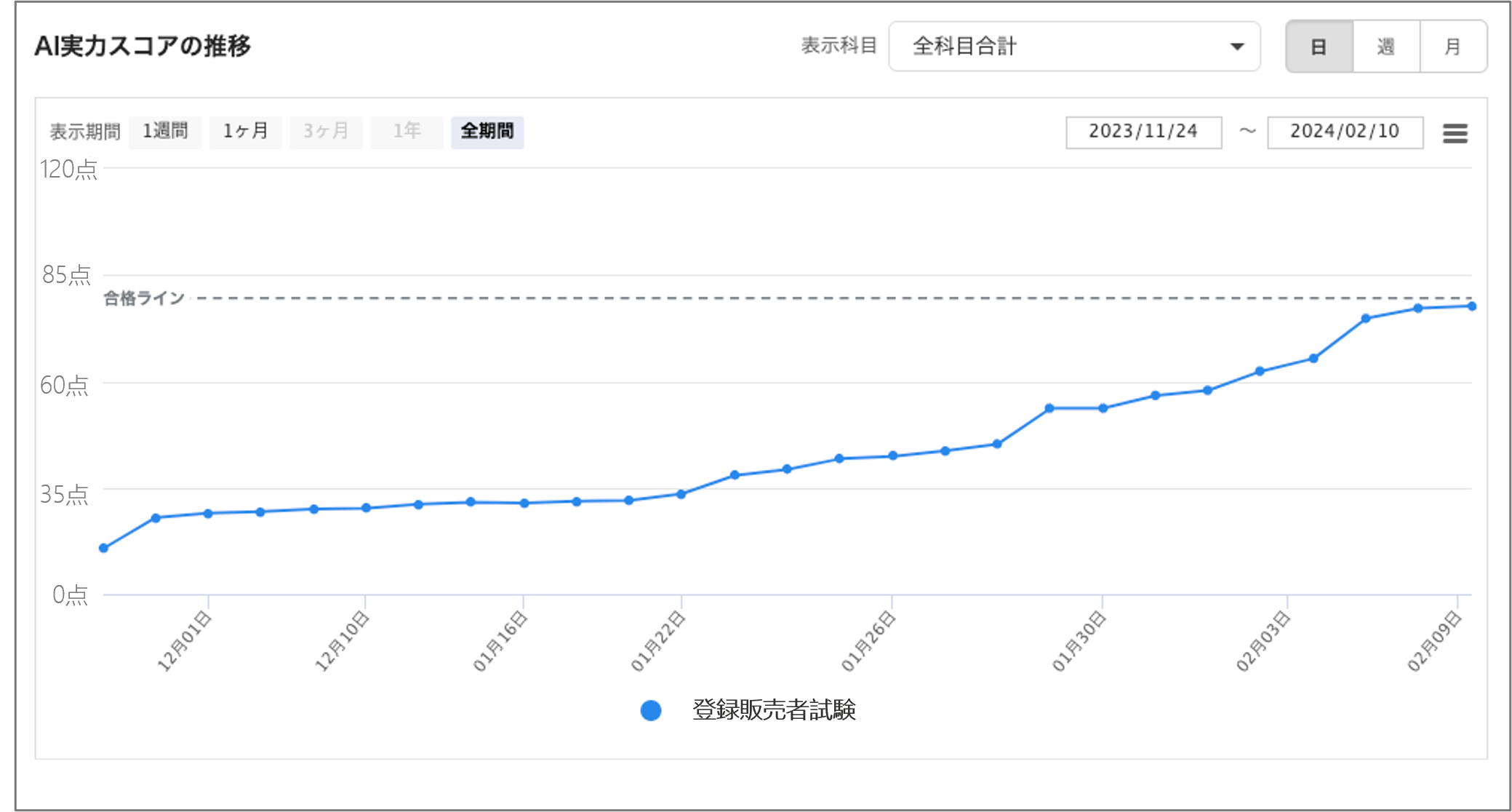Image resolution: width=1512 pixels, height=812 pixels.
Task: Click the 合格ライン dashed line label
Action: (x=144, y=298)
